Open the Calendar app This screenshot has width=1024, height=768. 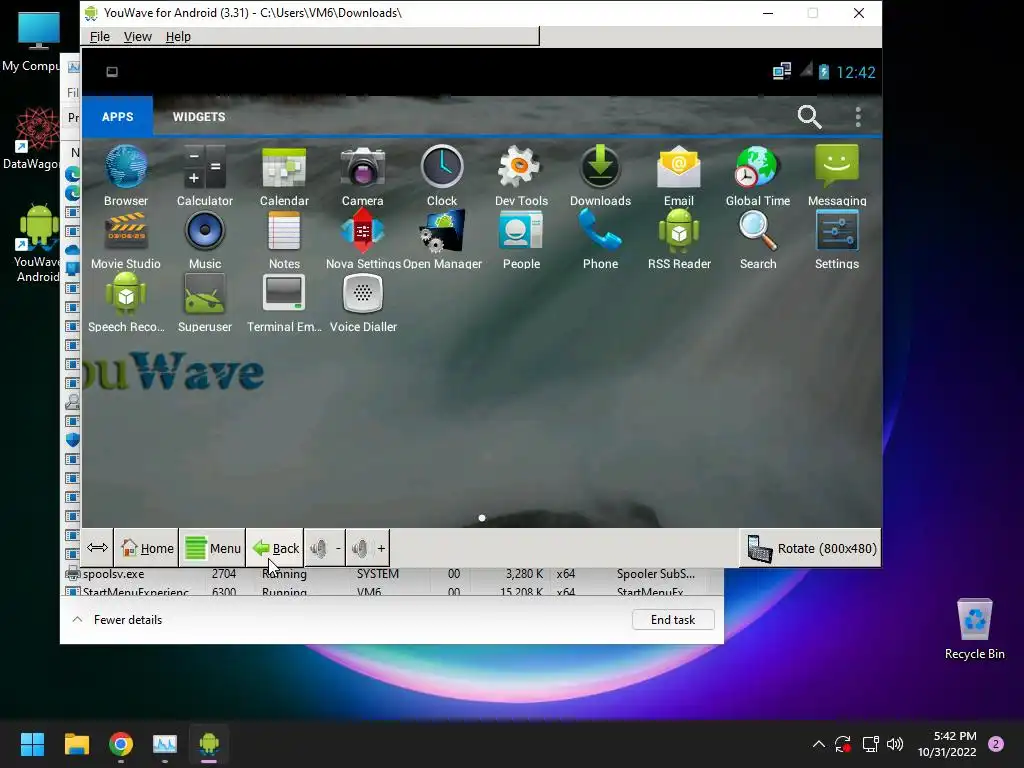pyautogui.click(x=284, y=175)
